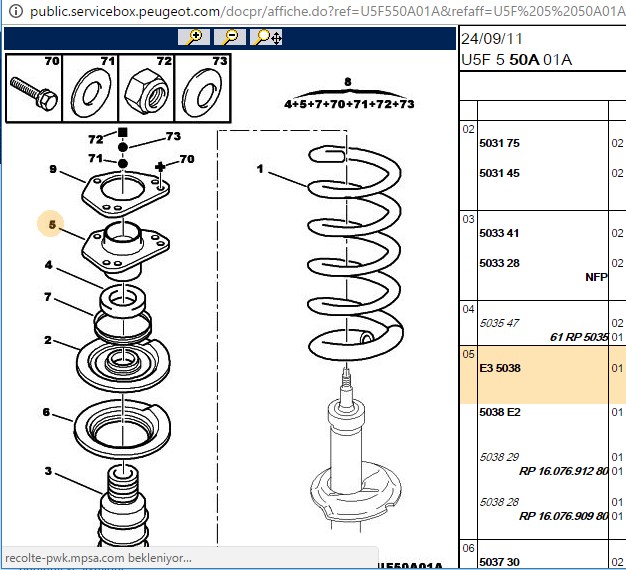The image size is (626, 570).
Task: Click callout 70 beside the cross marker
Action: click(x=187, y=159)
